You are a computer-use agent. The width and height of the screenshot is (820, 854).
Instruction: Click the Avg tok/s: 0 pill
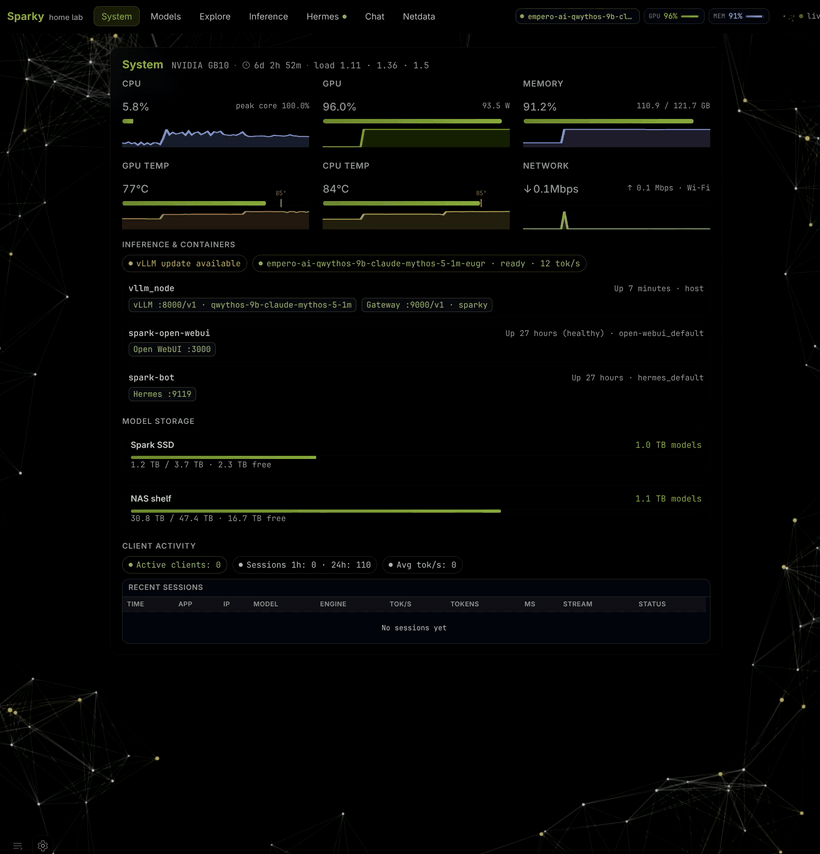coord(423,565)
